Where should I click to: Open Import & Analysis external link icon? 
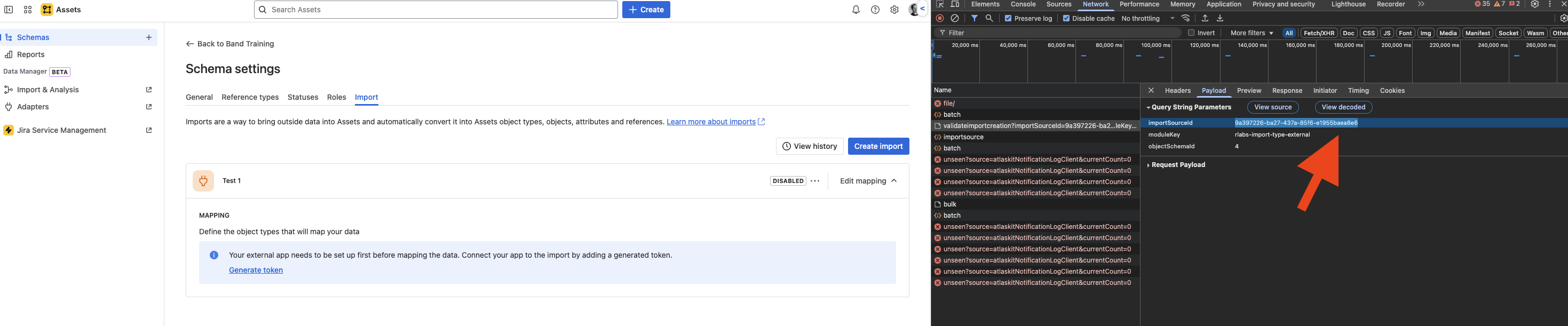tap(148, 90)
